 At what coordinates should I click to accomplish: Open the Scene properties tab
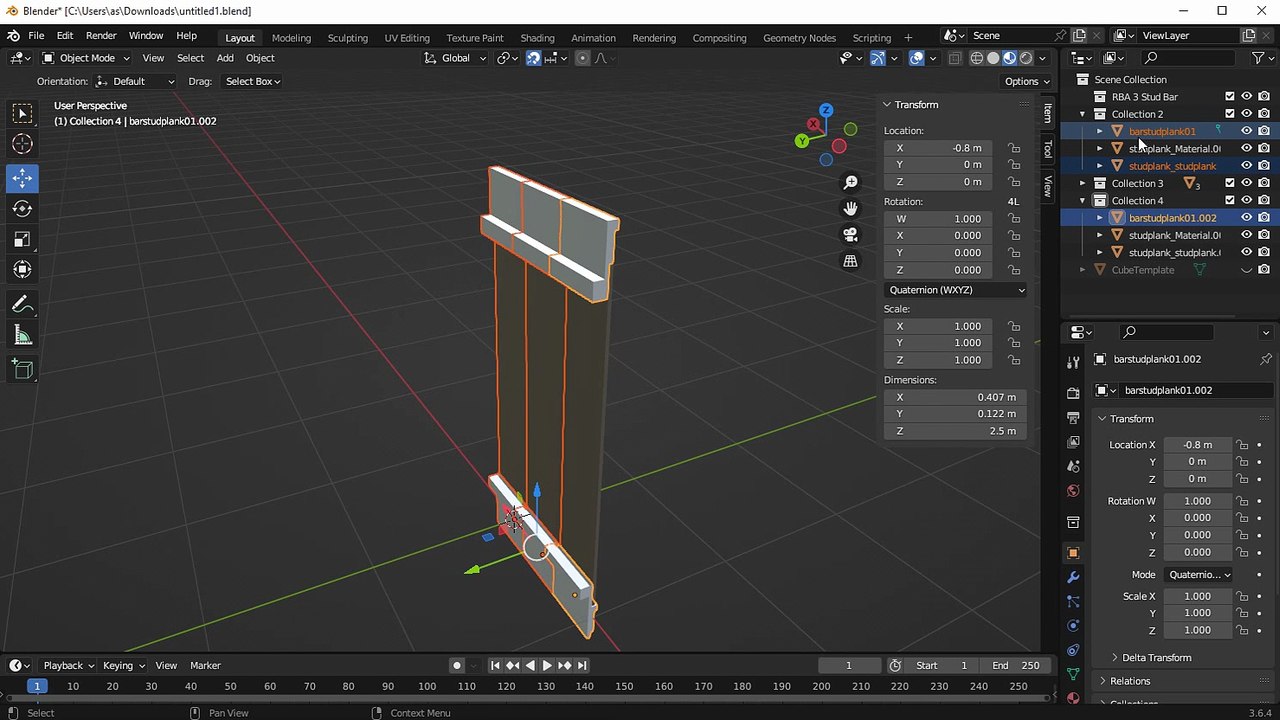(1073, 466)
